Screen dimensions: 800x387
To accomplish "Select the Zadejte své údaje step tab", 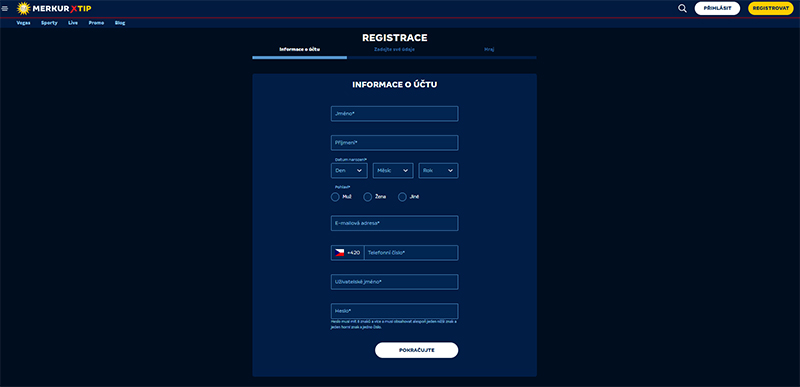I will pos(394,49).
